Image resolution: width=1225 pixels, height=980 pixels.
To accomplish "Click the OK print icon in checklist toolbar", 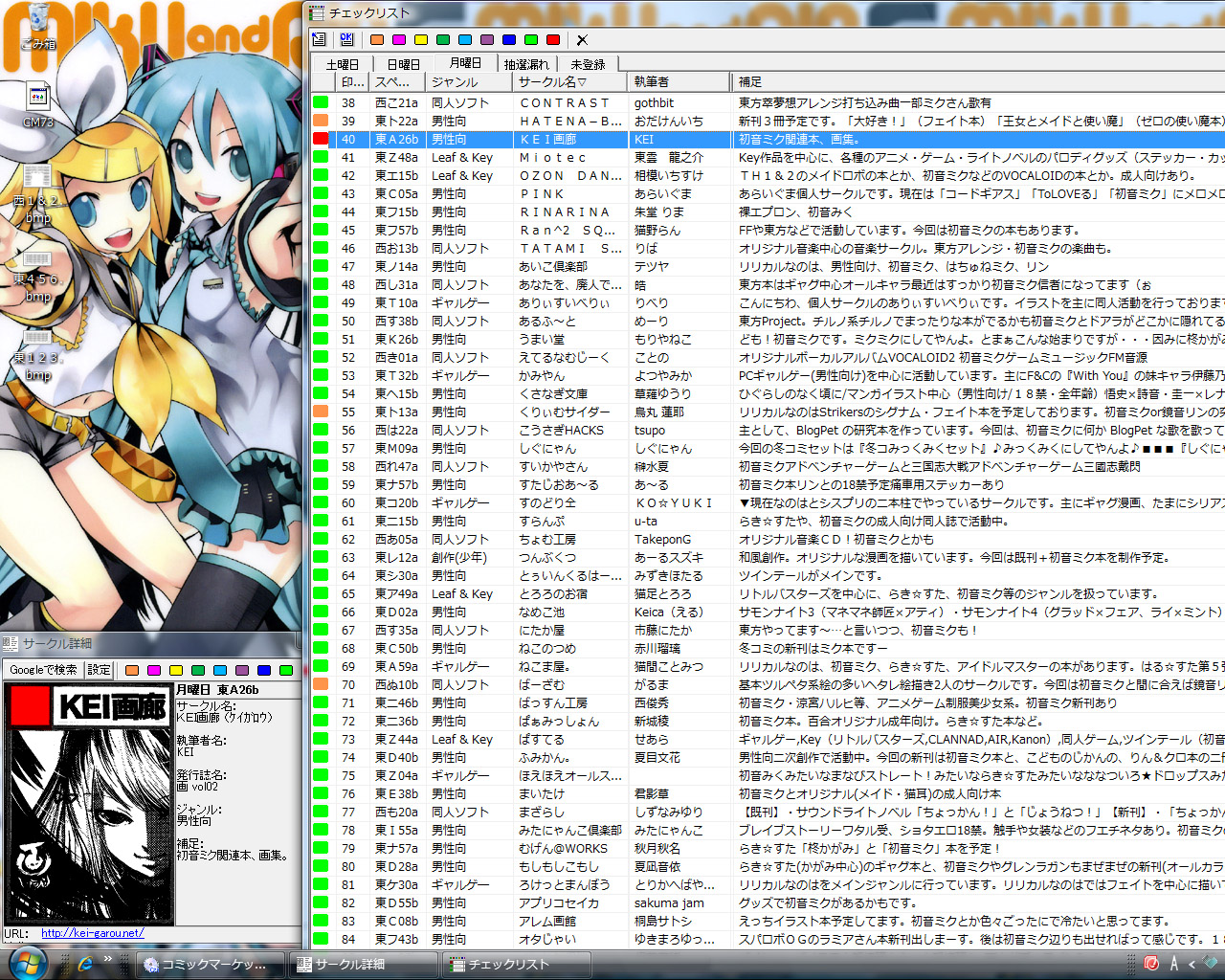I will pos(346,39).
